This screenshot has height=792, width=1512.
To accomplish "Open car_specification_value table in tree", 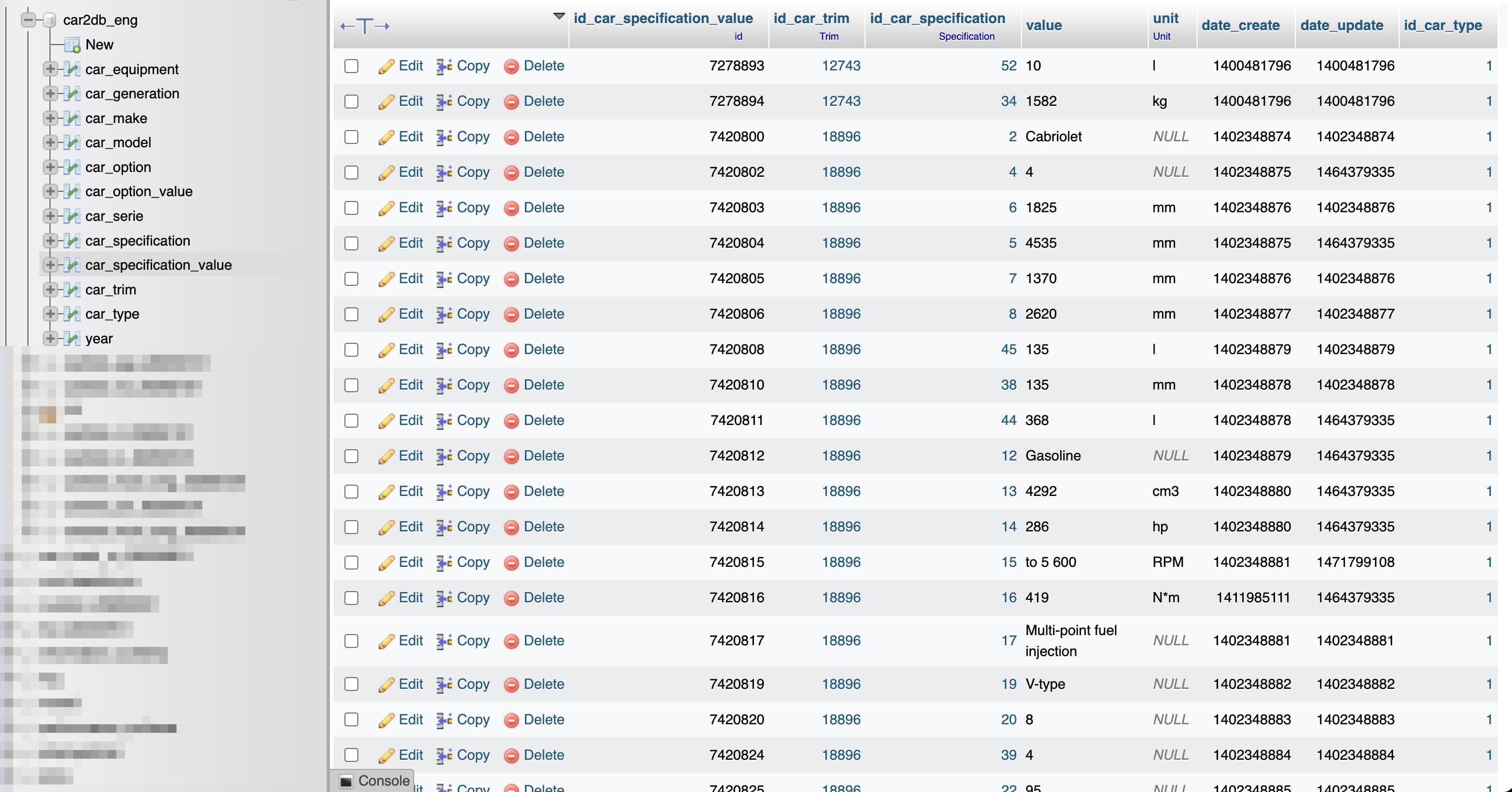I will (x=159, y=265).
